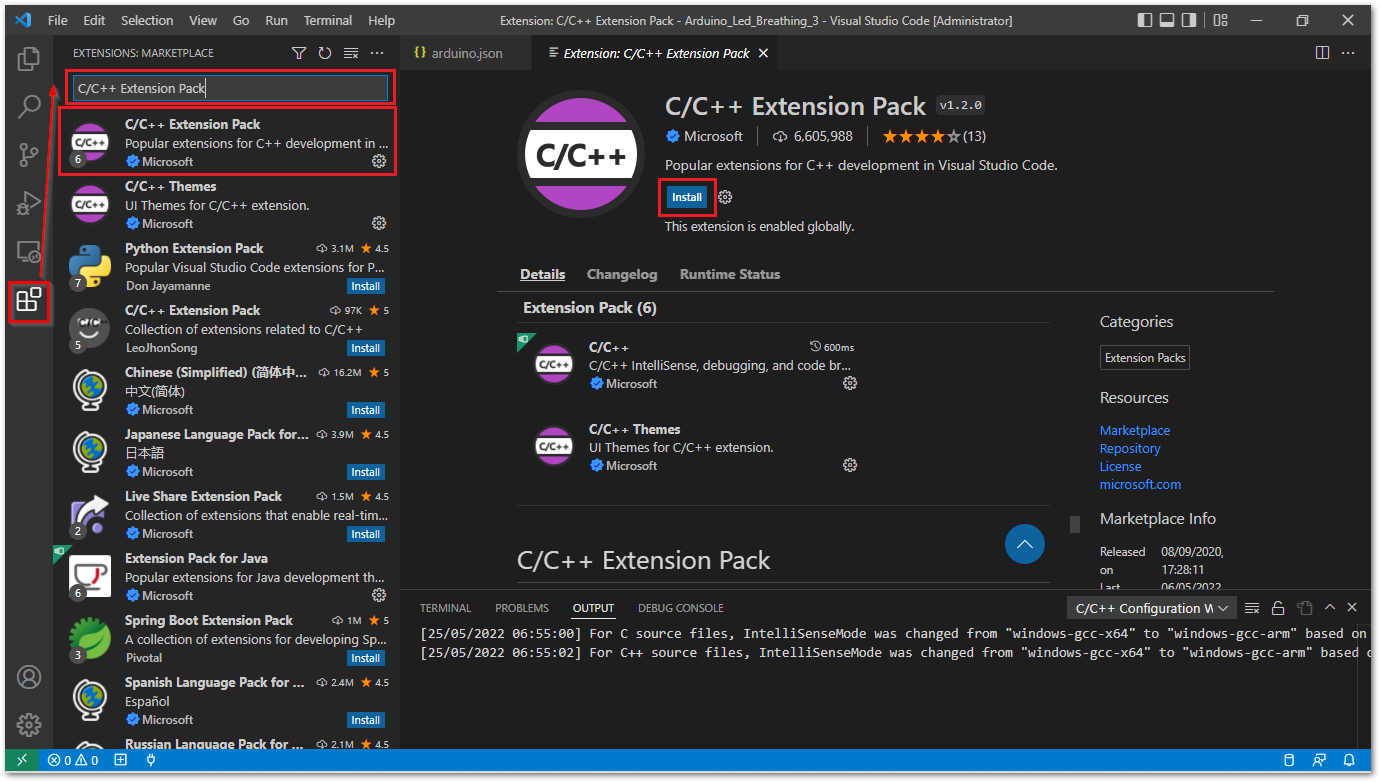1380x782 pixels.
Task: Click the remote window indicator in status bar
Action: [x=23, y=760]
